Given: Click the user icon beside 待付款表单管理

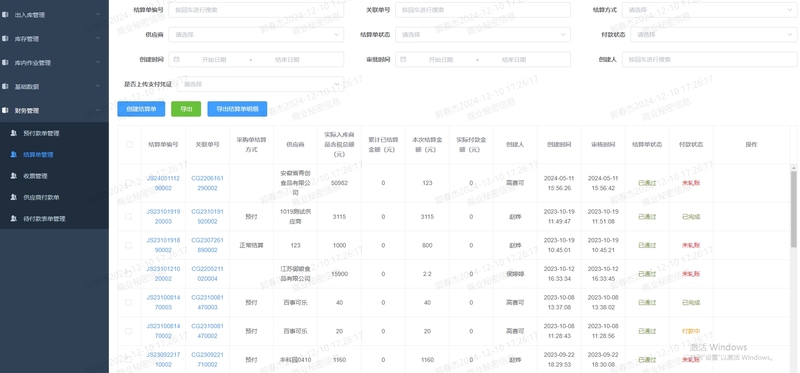Looking at the screenshot, I should (x=13, y=218).
